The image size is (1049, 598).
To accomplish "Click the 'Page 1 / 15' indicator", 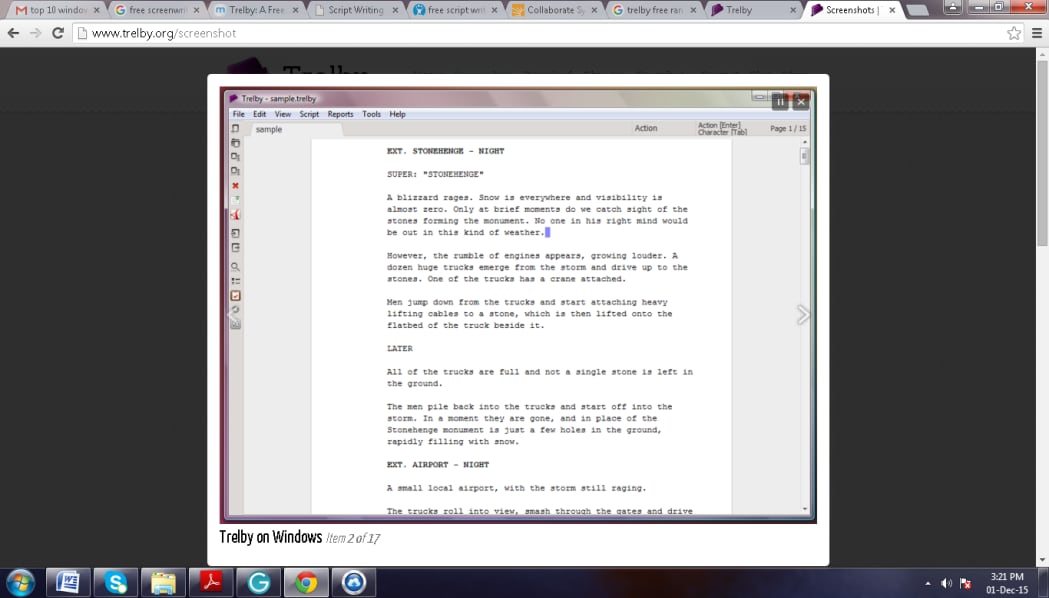I will point(788,128).
